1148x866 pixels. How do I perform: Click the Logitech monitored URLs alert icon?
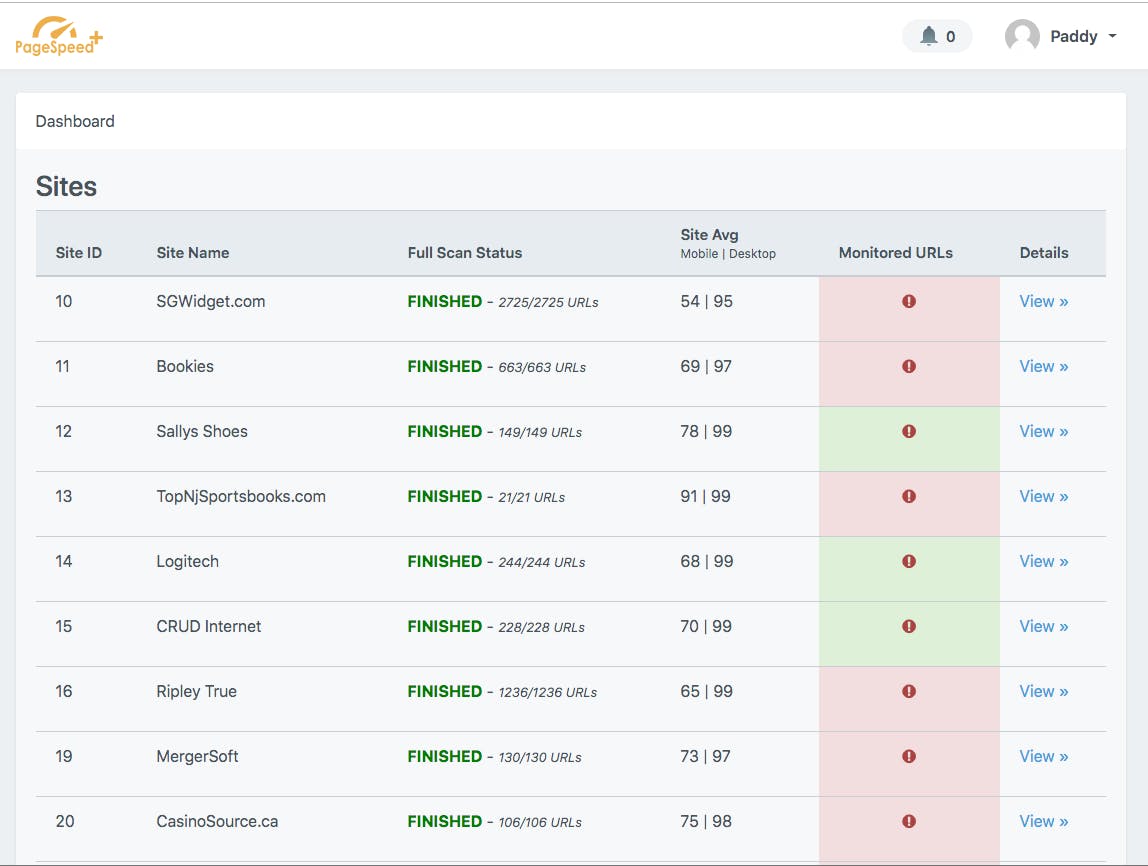(x=909, y=561)
